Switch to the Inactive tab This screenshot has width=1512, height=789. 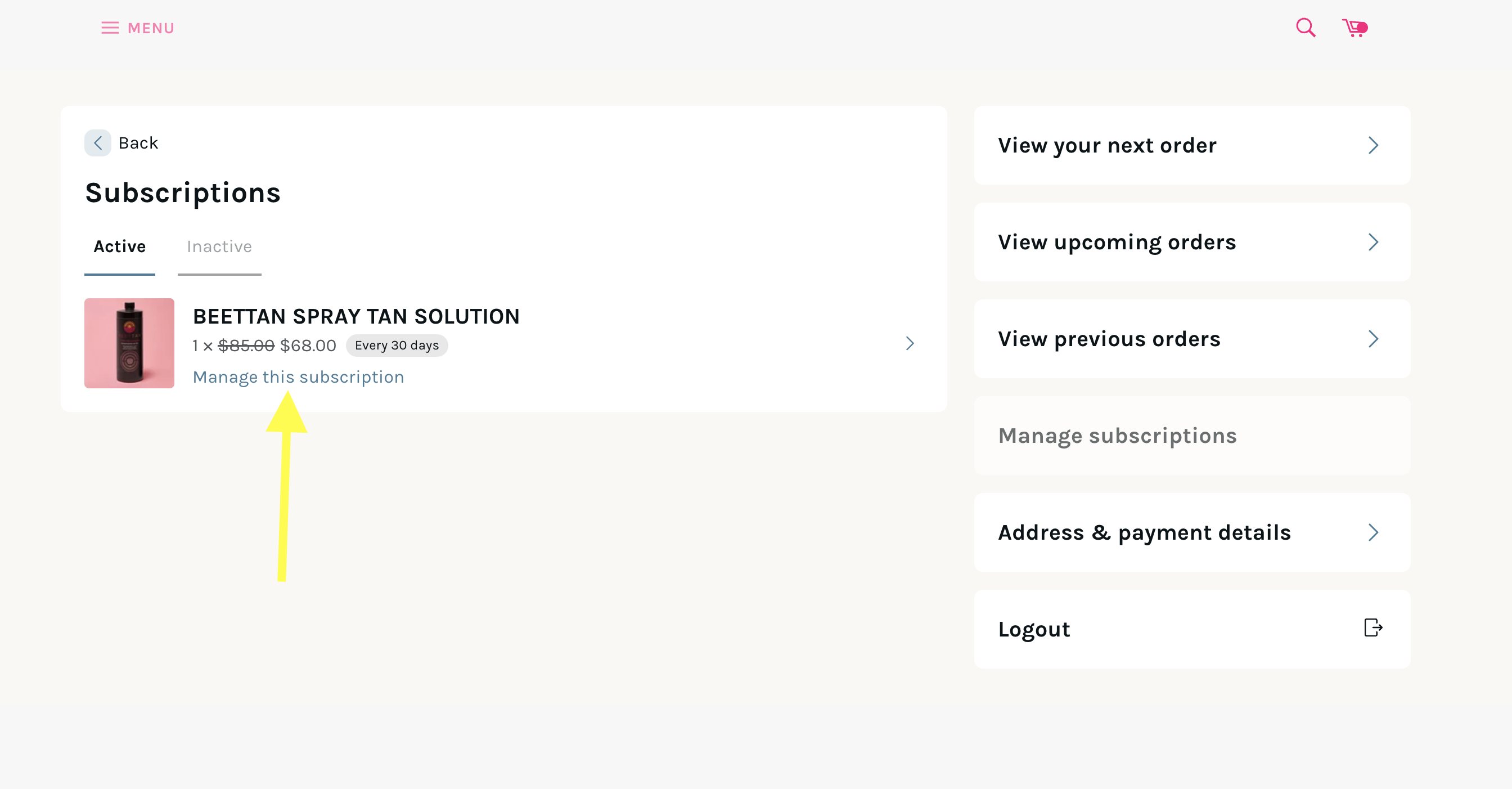pyautogui.click(x=219, y=246)
